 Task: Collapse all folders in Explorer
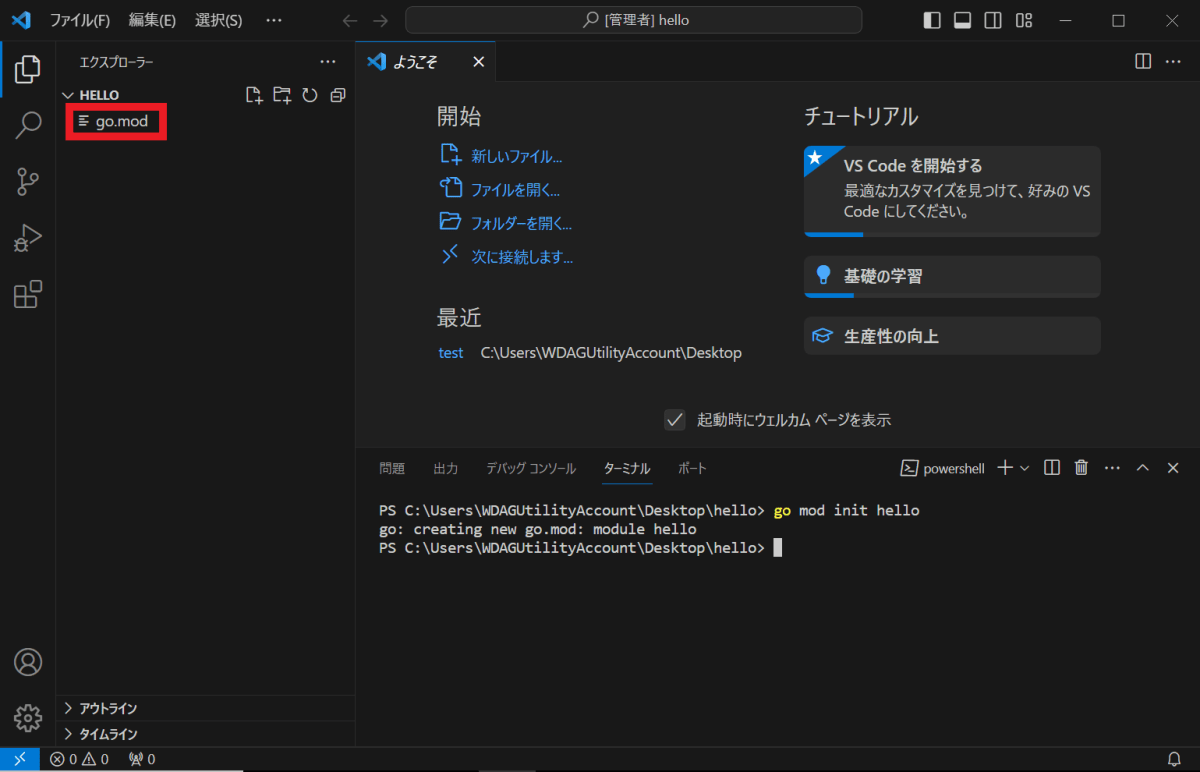click(x=338, y=95)
